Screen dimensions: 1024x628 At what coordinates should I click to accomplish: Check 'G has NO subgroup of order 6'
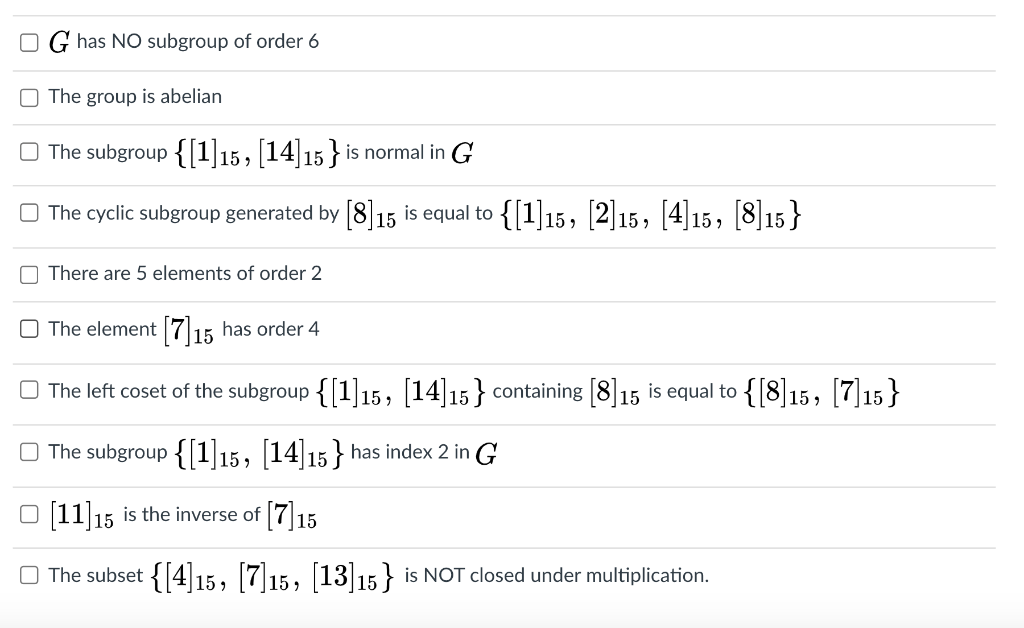tap(29, 41)
